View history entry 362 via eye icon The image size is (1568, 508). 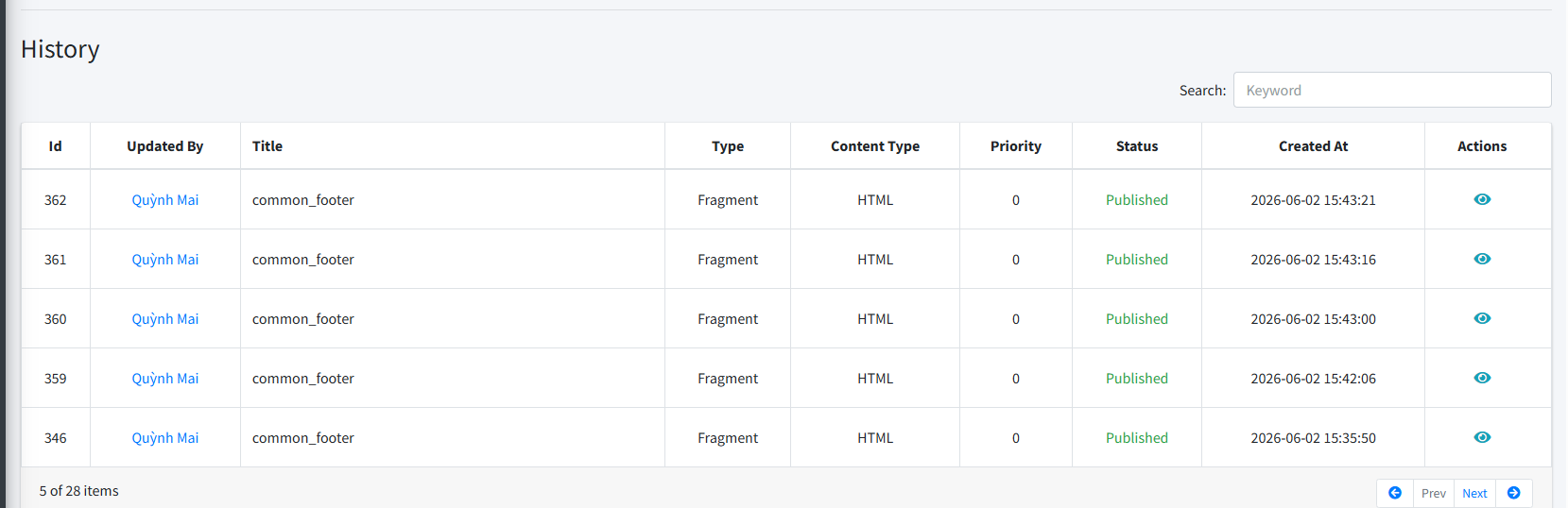1482,199
